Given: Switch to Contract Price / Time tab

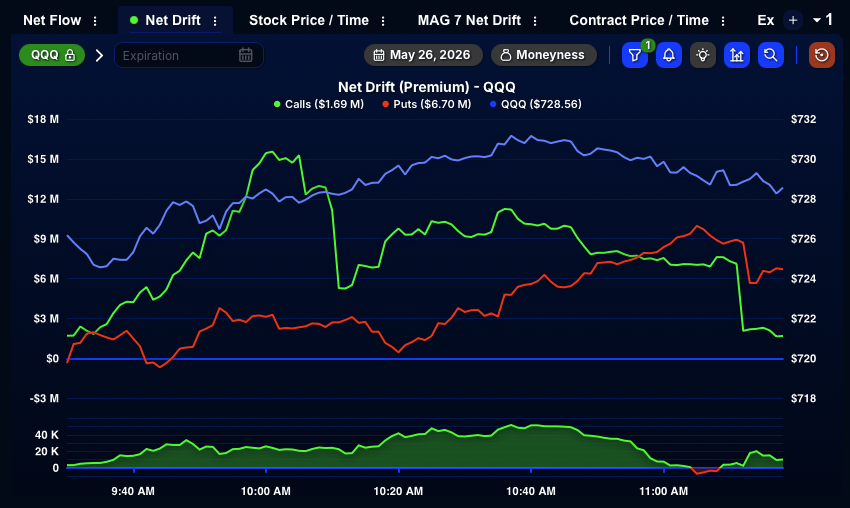Looking at the screenshot, I should (x=639, y=21).
